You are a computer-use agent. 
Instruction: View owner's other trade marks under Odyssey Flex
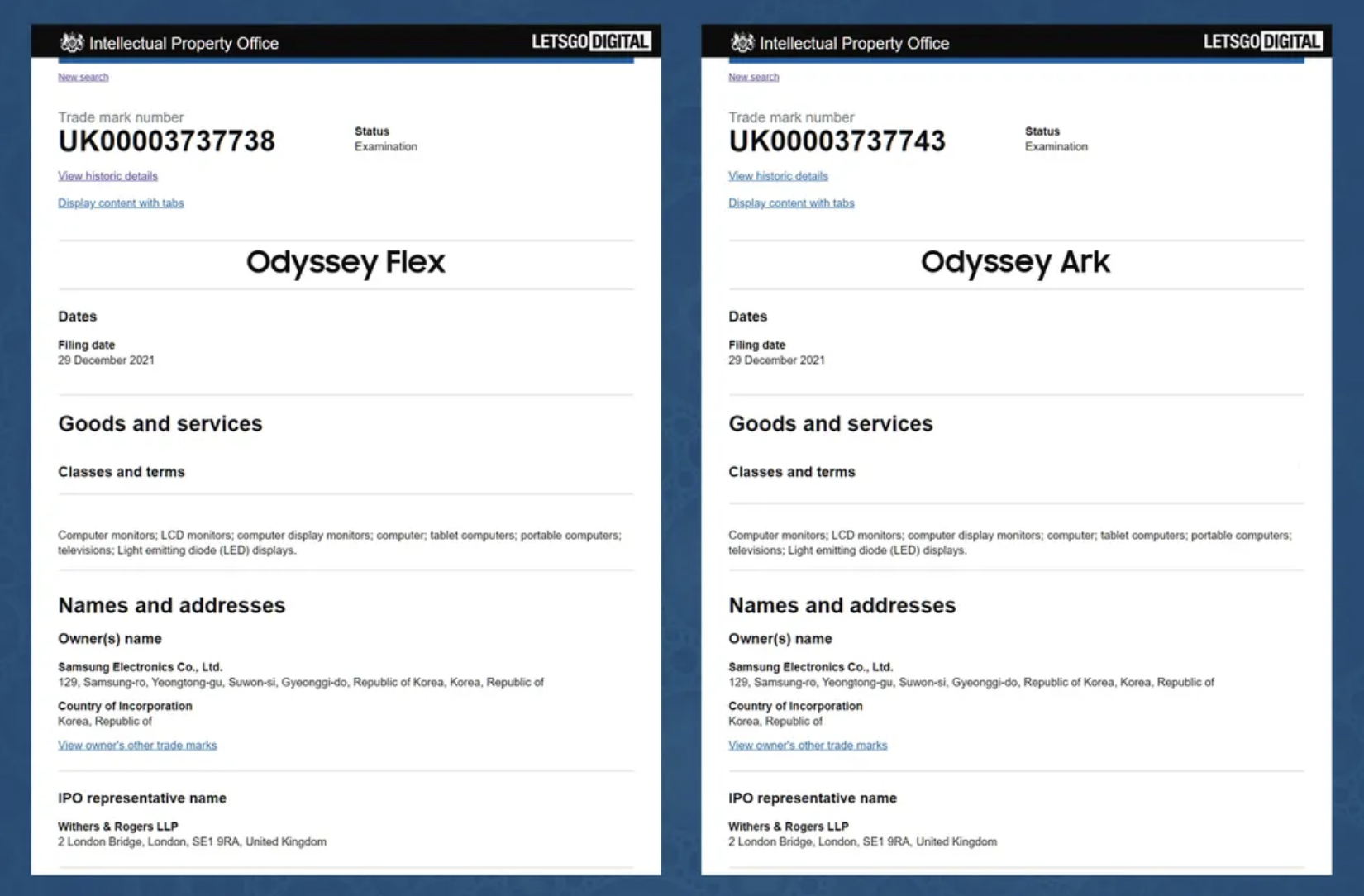tap(137, 746)
